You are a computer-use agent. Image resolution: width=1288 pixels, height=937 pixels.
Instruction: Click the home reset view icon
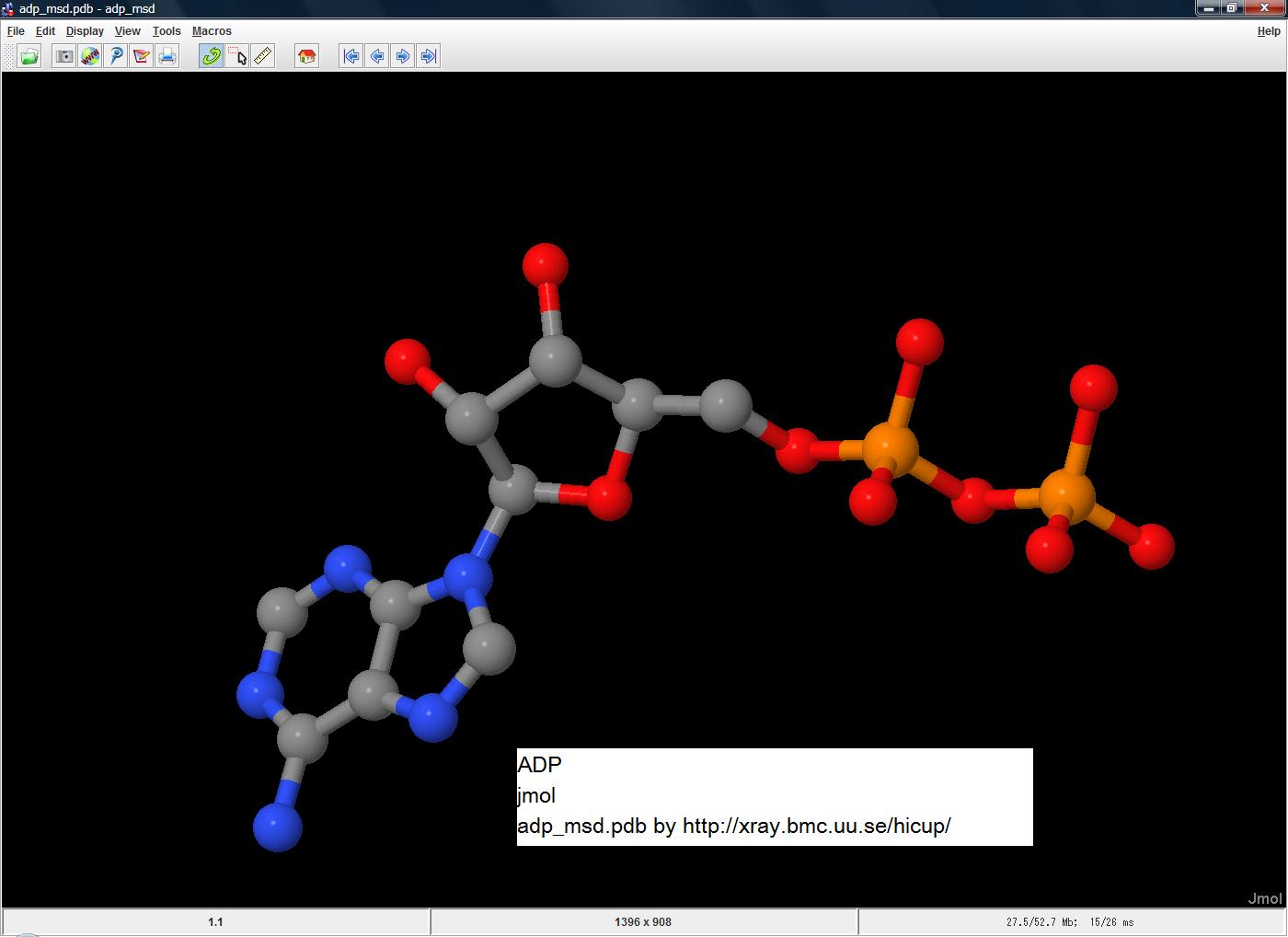coord(306,56)
